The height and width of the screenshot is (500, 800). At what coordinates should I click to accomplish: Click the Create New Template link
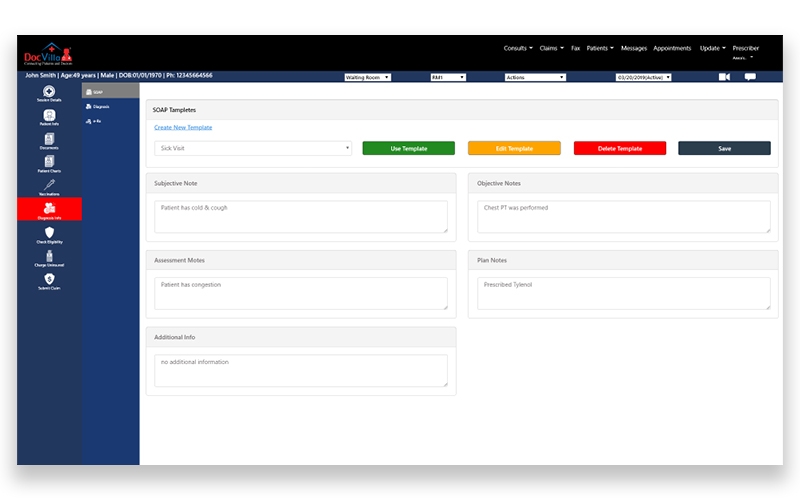click(x=183, y=128)
